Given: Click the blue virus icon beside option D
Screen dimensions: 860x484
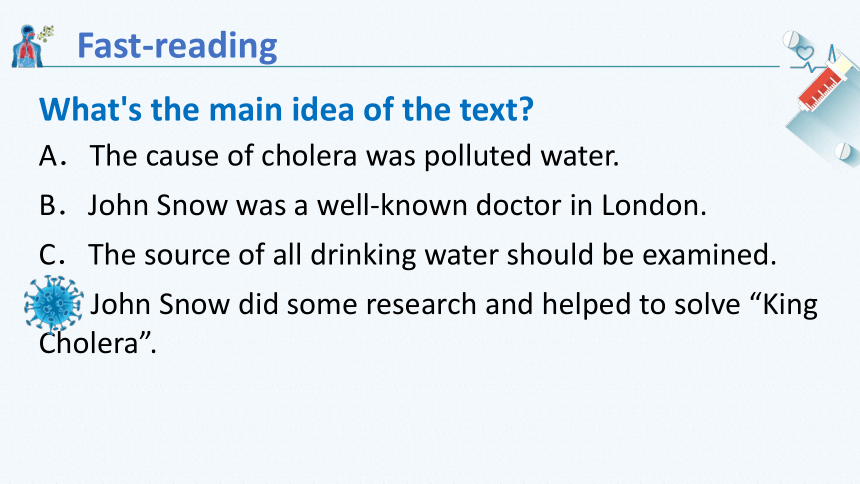Looking at the screenshot, I should (53, 304).
